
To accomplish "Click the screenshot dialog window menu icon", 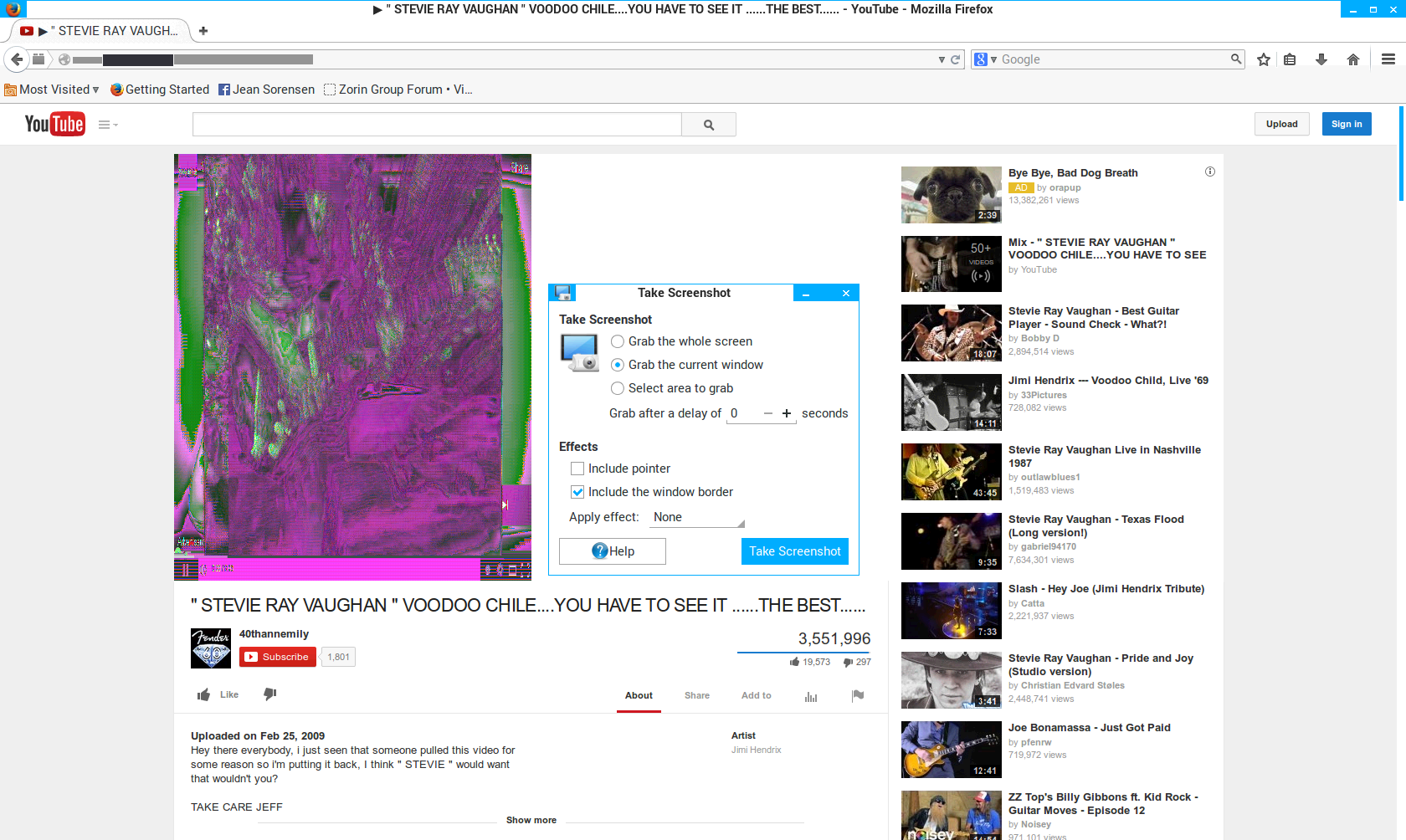I will click(563, 293).
